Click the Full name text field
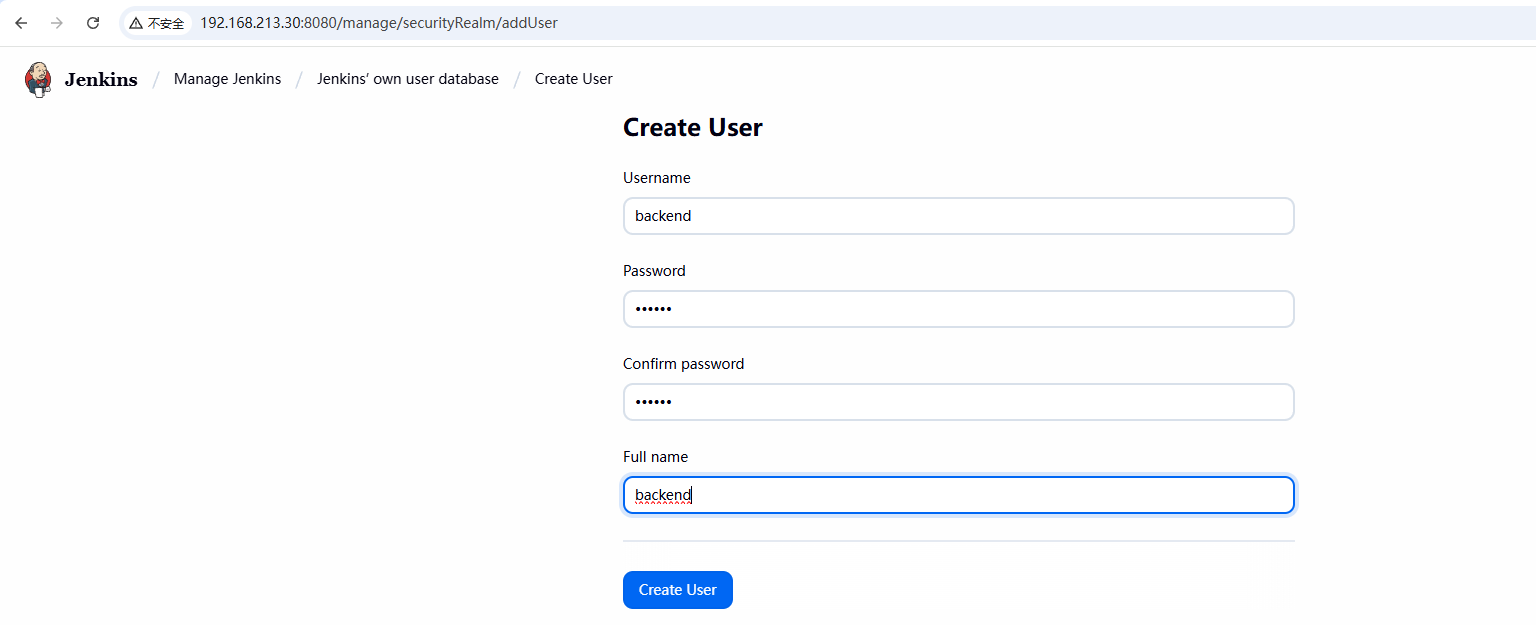Screen dimensions: 1536x625 (x=958, y=495)
